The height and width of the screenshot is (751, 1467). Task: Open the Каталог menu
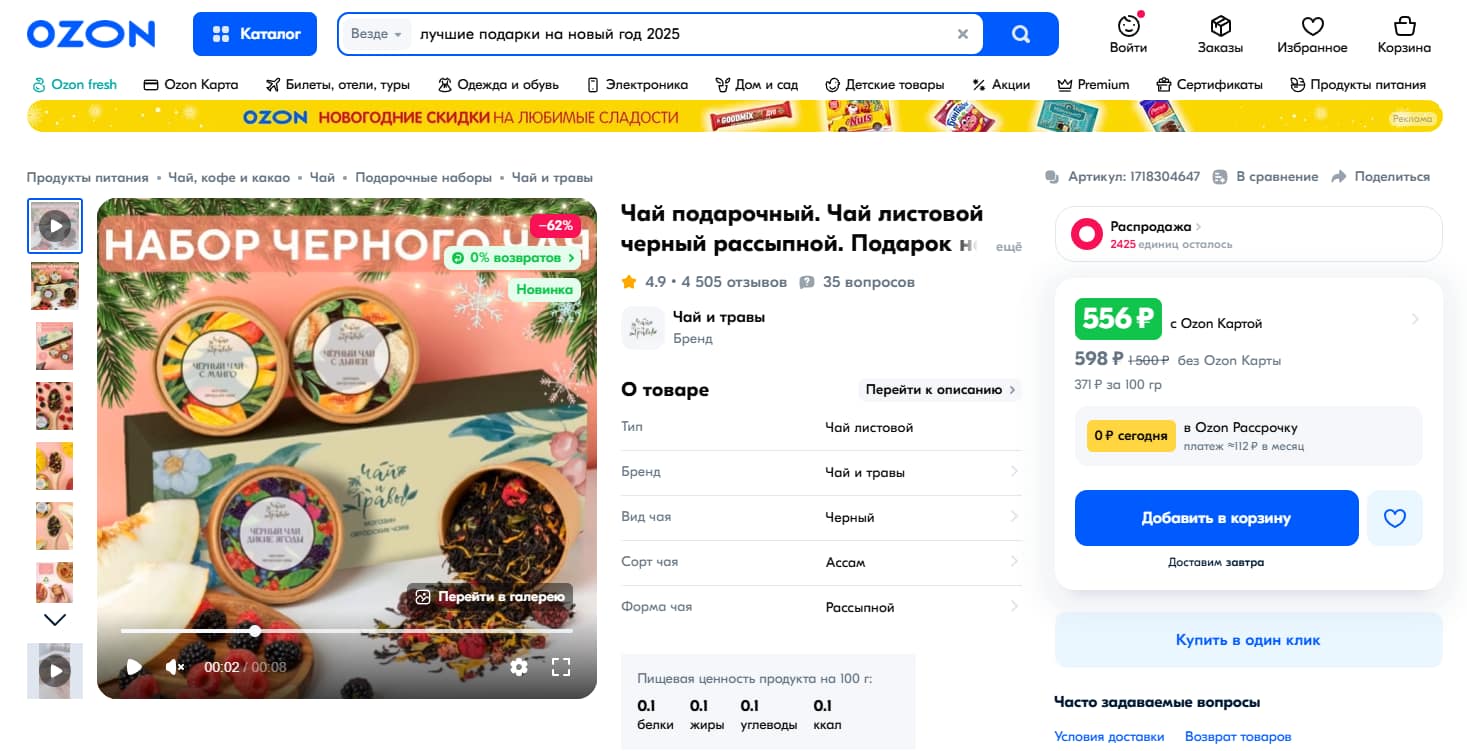click(254, 33)
